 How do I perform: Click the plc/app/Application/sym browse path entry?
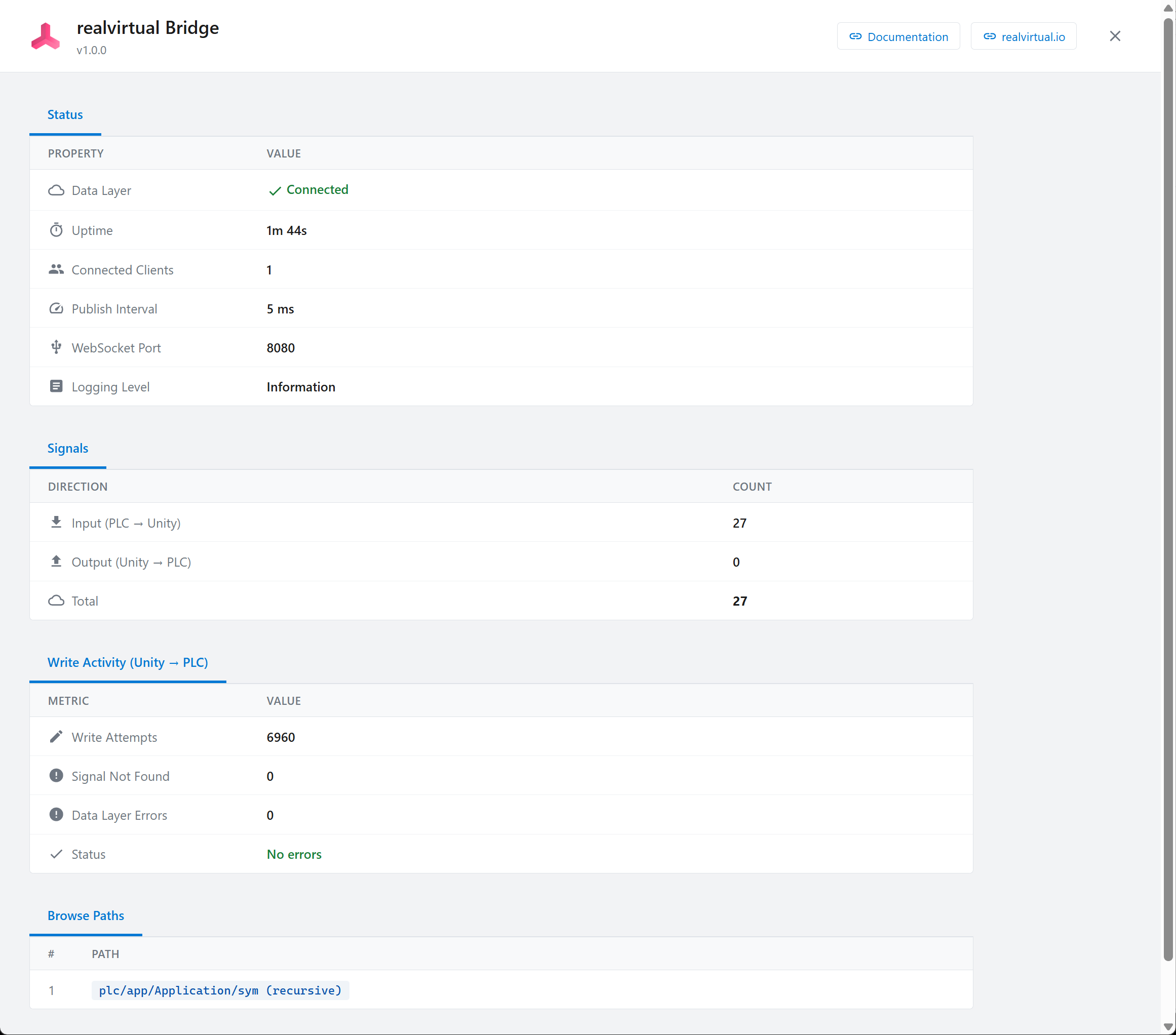220,990
